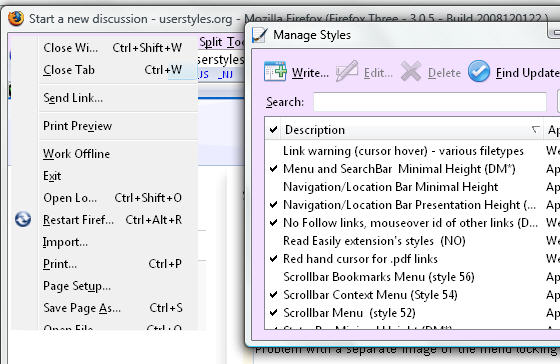Select "Menu and SearchBar Minimal Height (DM*)" text

[x=399, y=169]
